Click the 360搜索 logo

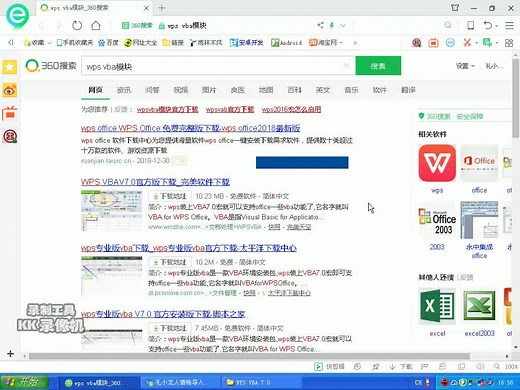point(51,66)
